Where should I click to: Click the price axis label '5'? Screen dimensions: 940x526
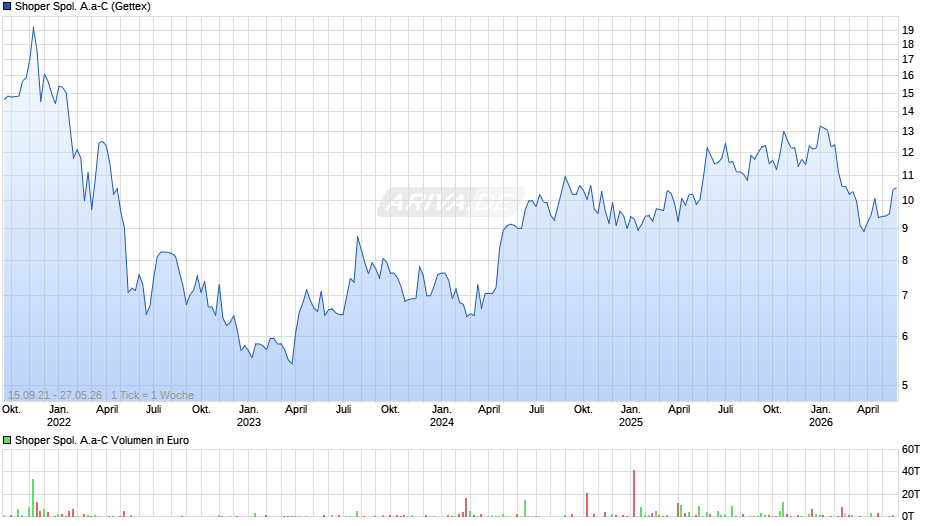click(x=905, y=386)
